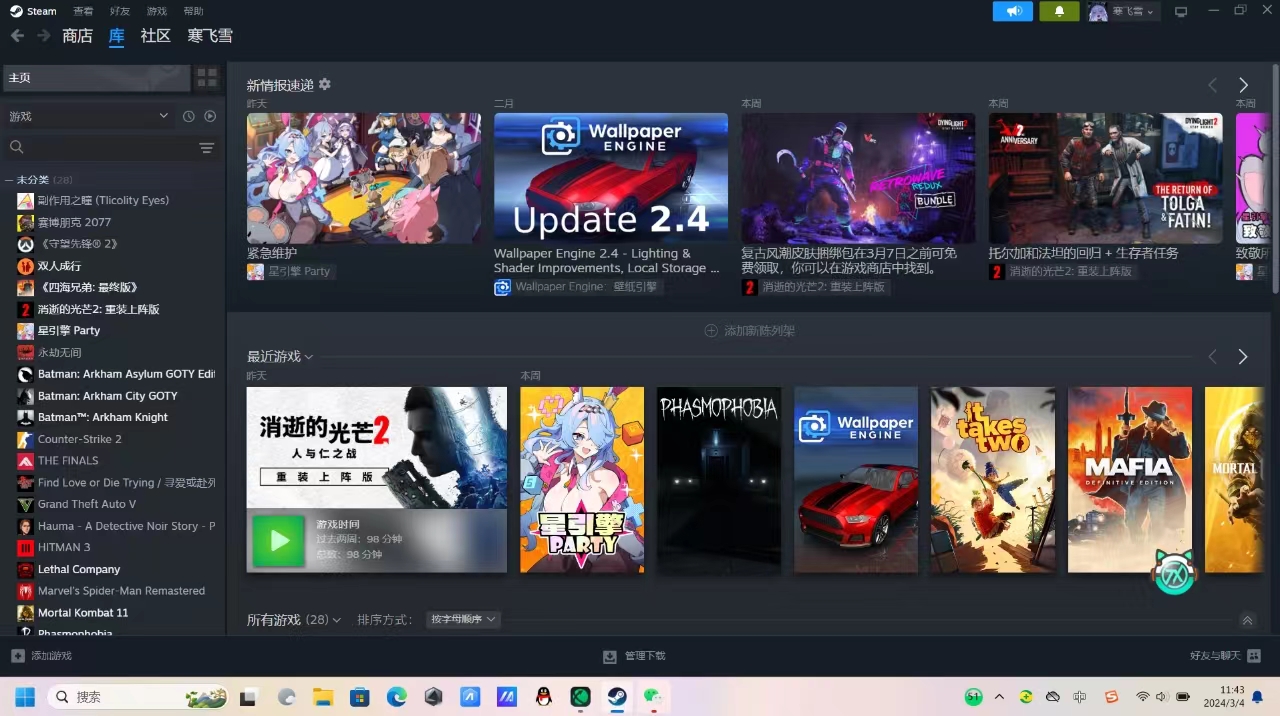This screenshot has width=1280, height=716.
Task: Open the 游戏 menu
Action: (157, 11)
